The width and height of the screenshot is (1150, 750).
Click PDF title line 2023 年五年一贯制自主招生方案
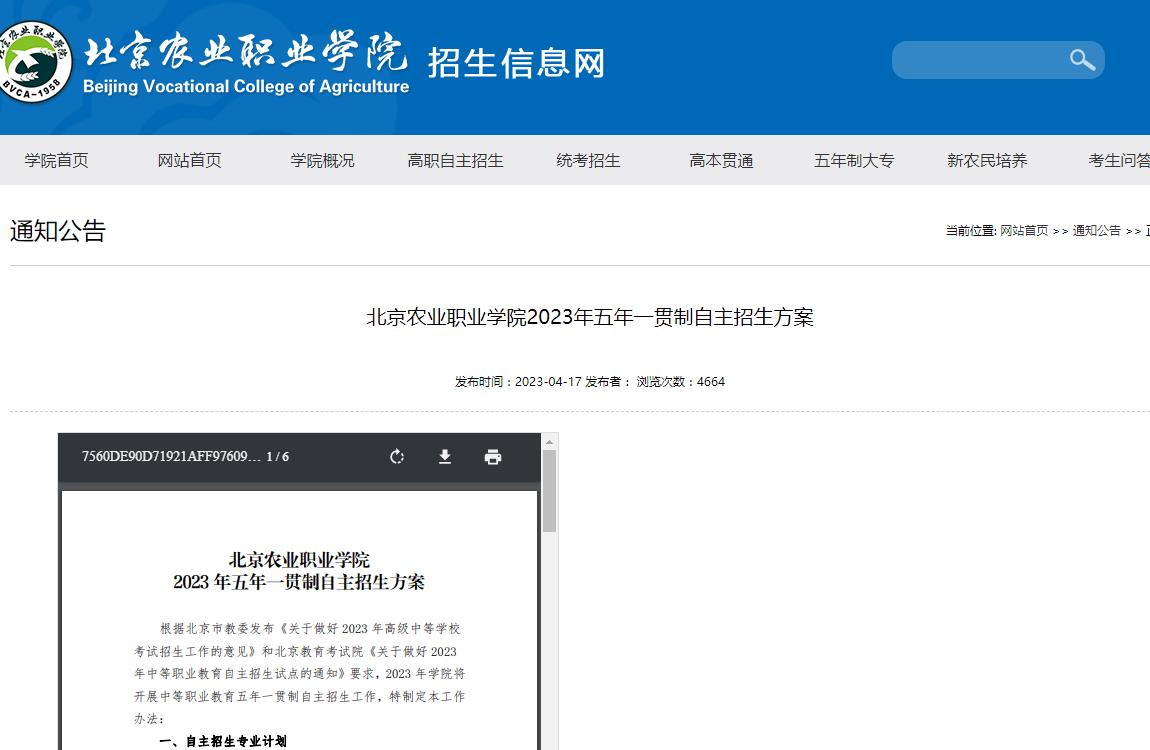[299, 582]
